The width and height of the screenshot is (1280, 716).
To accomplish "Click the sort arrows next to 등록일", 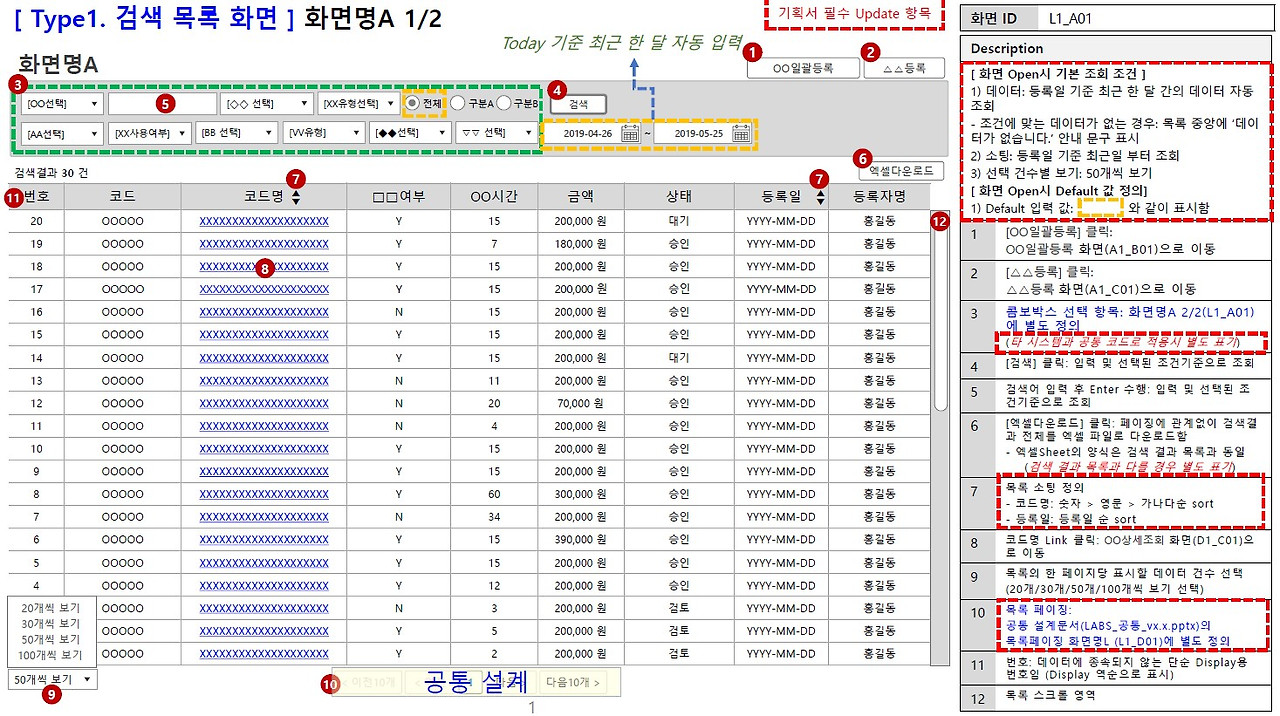I will [x=821, y=198].
